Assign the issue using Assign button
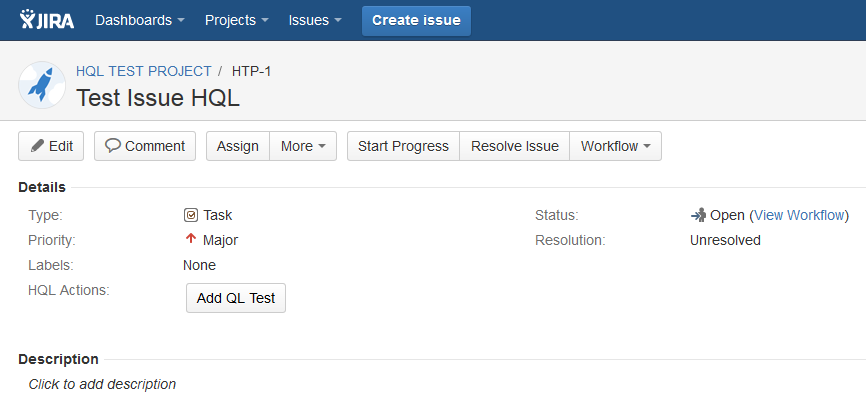The width and height of the screenshot is (866, 414). (x=238, y=146)
